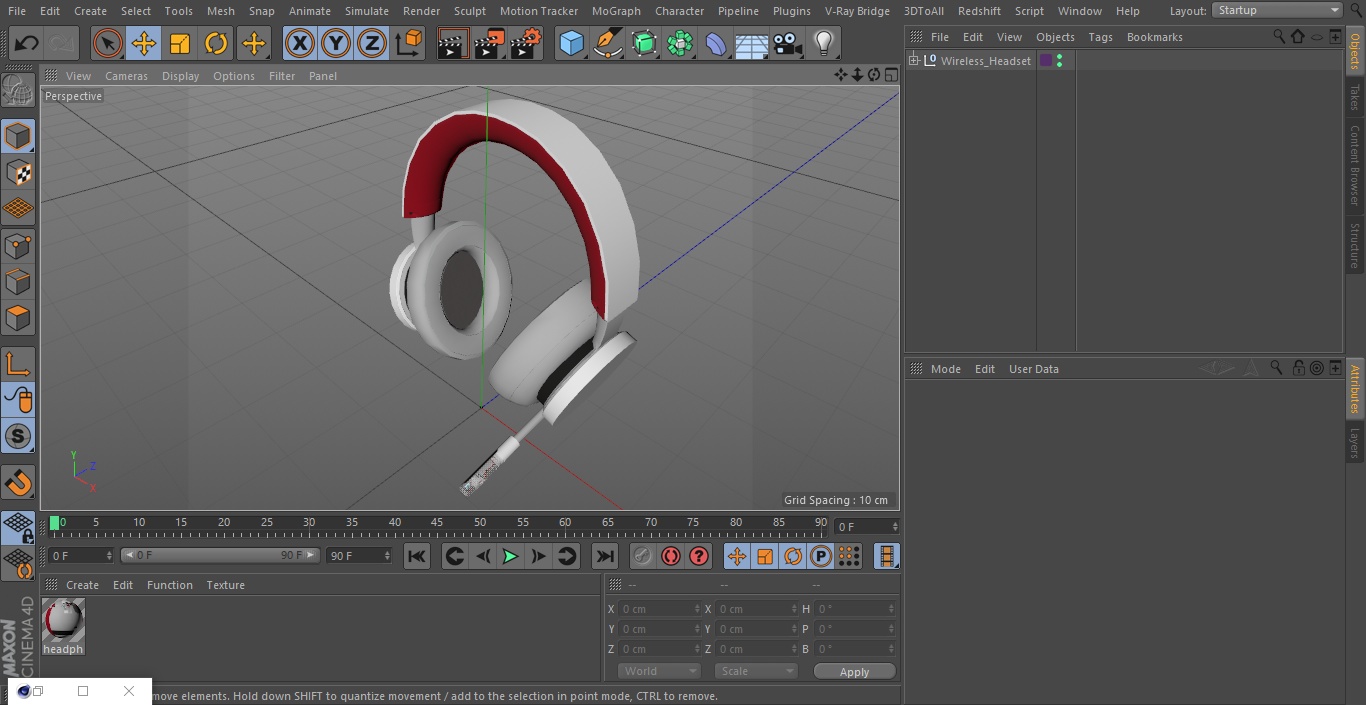Open the Bend deformer icon
Image resolution: width=1366 pixels, height=705 pixels.
(716, 43)
